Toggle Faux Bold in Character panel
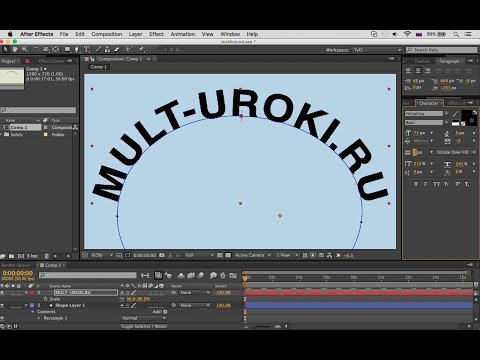 [416, 184]
